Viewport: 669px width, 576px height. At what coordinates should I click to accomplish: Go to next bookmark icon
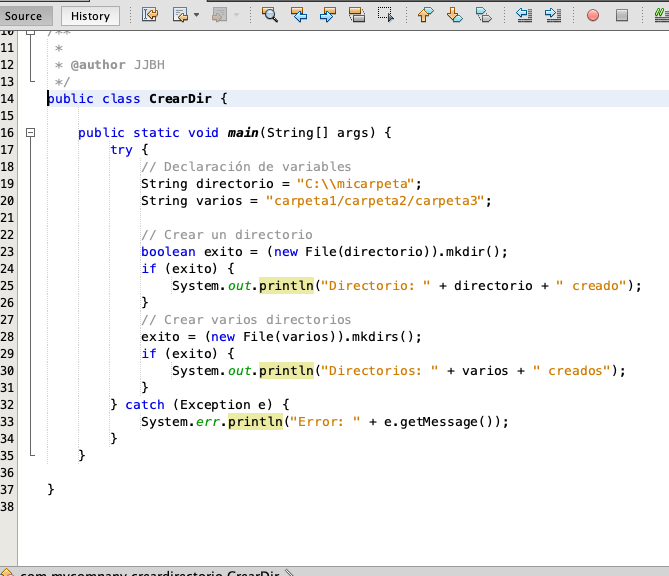(454, 15)
